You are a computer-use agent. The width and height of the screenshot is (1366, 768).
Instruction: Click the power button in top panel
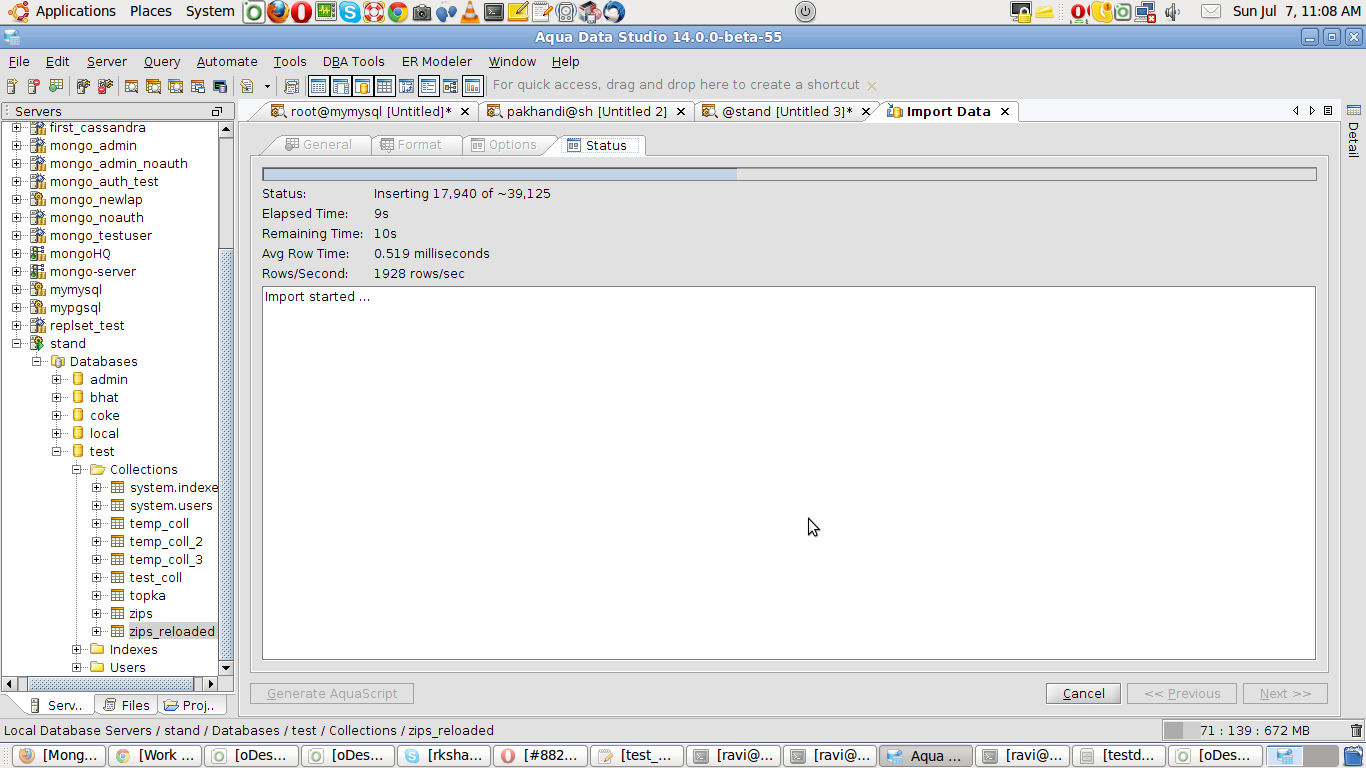(805, 12)
